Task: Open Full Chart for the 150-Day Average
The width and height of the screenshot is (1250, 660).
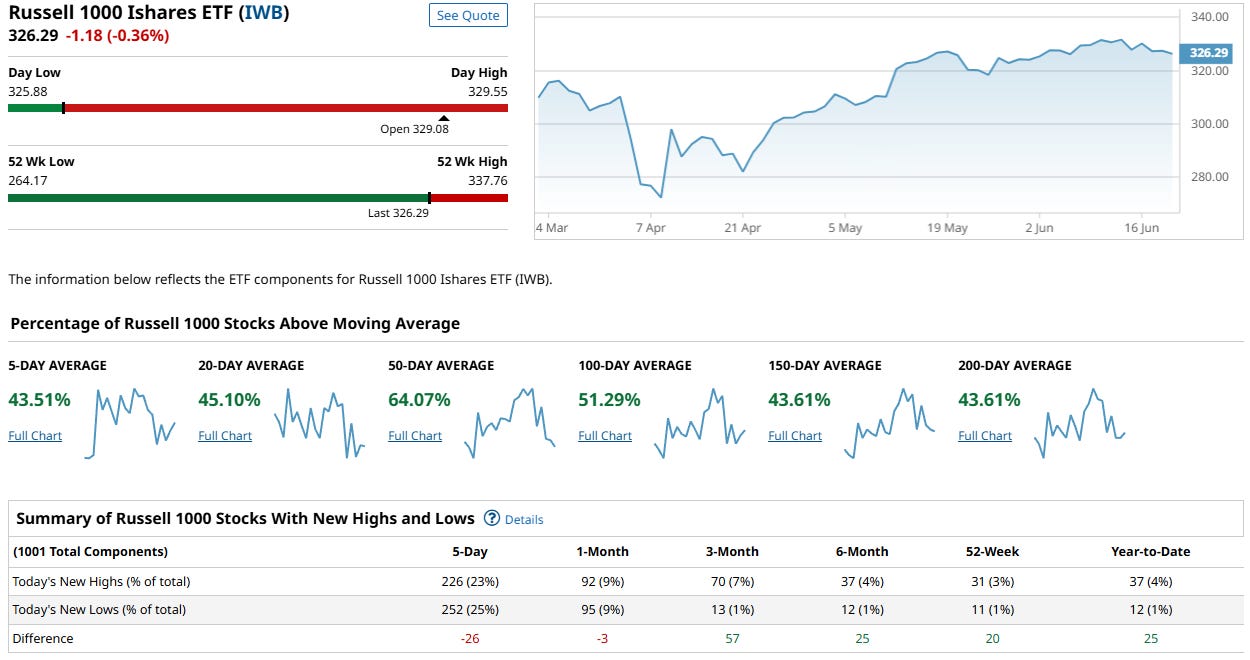Action: pos(795,436)
